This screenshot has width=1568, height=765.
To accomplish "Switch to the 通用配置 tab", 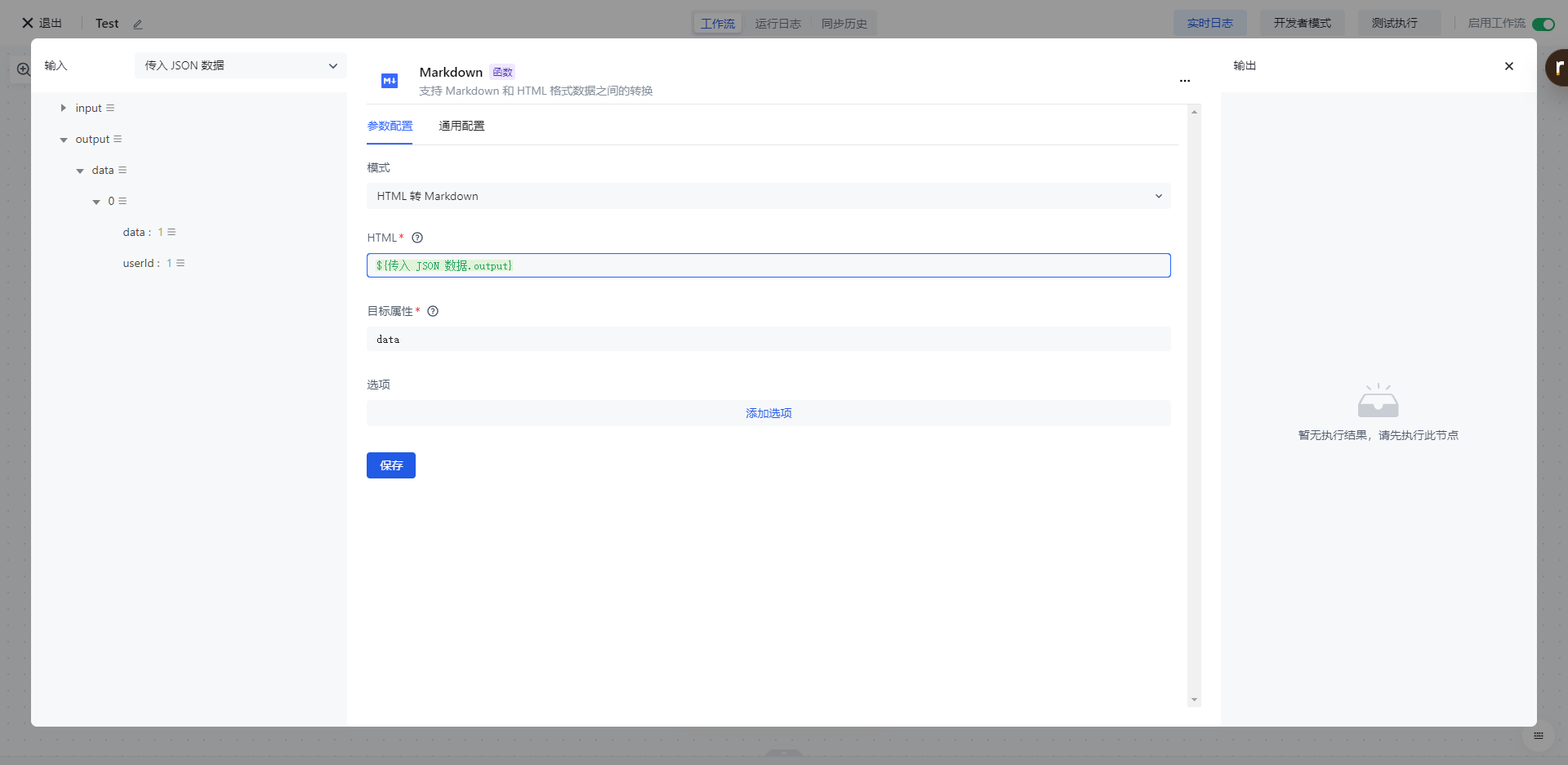I will 461,126.
